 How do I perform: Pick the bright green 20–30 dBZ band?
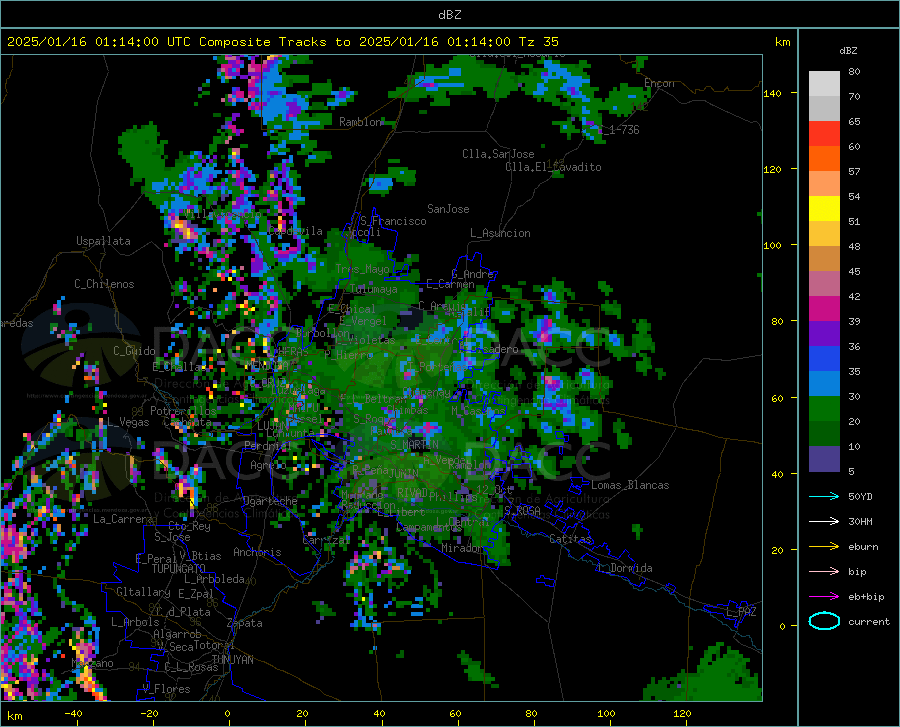coord(824,409)
